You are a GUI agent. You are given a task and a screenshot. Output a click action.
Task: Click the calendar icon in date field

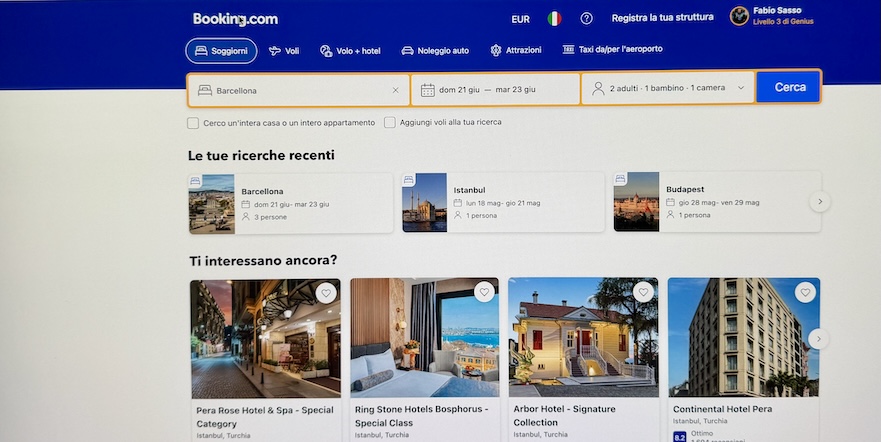428,90
